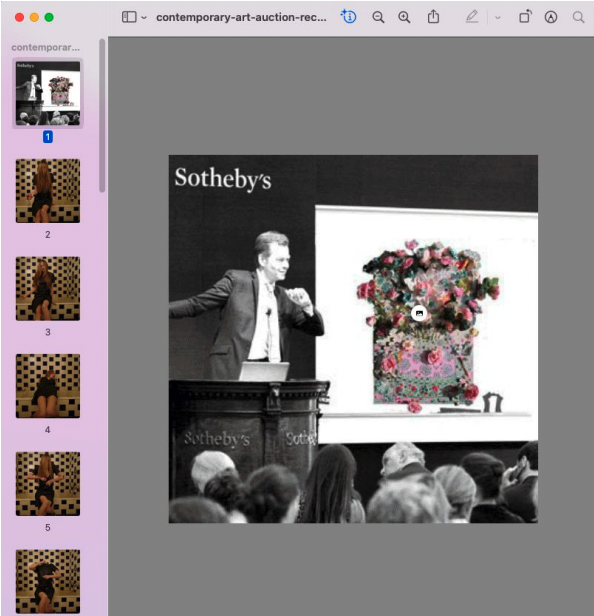Expand the highlight pen options chevron

(498, 18)
